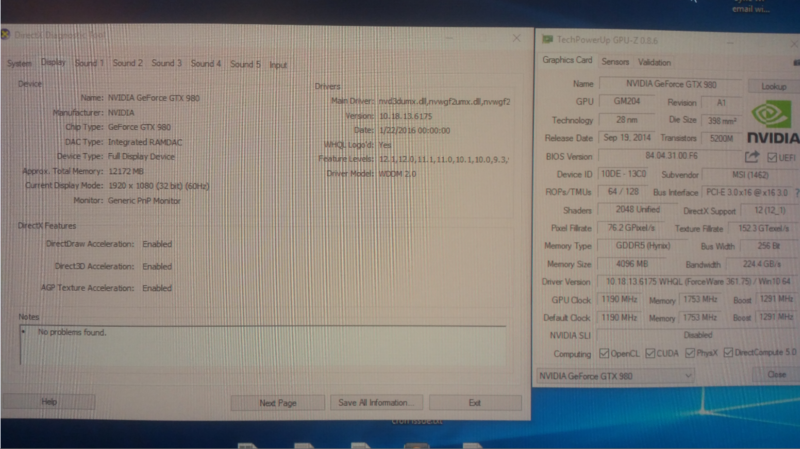The image size is (800, 449).
Task: Click the 398 mm² Die Size value
Action: pos(721,121)
